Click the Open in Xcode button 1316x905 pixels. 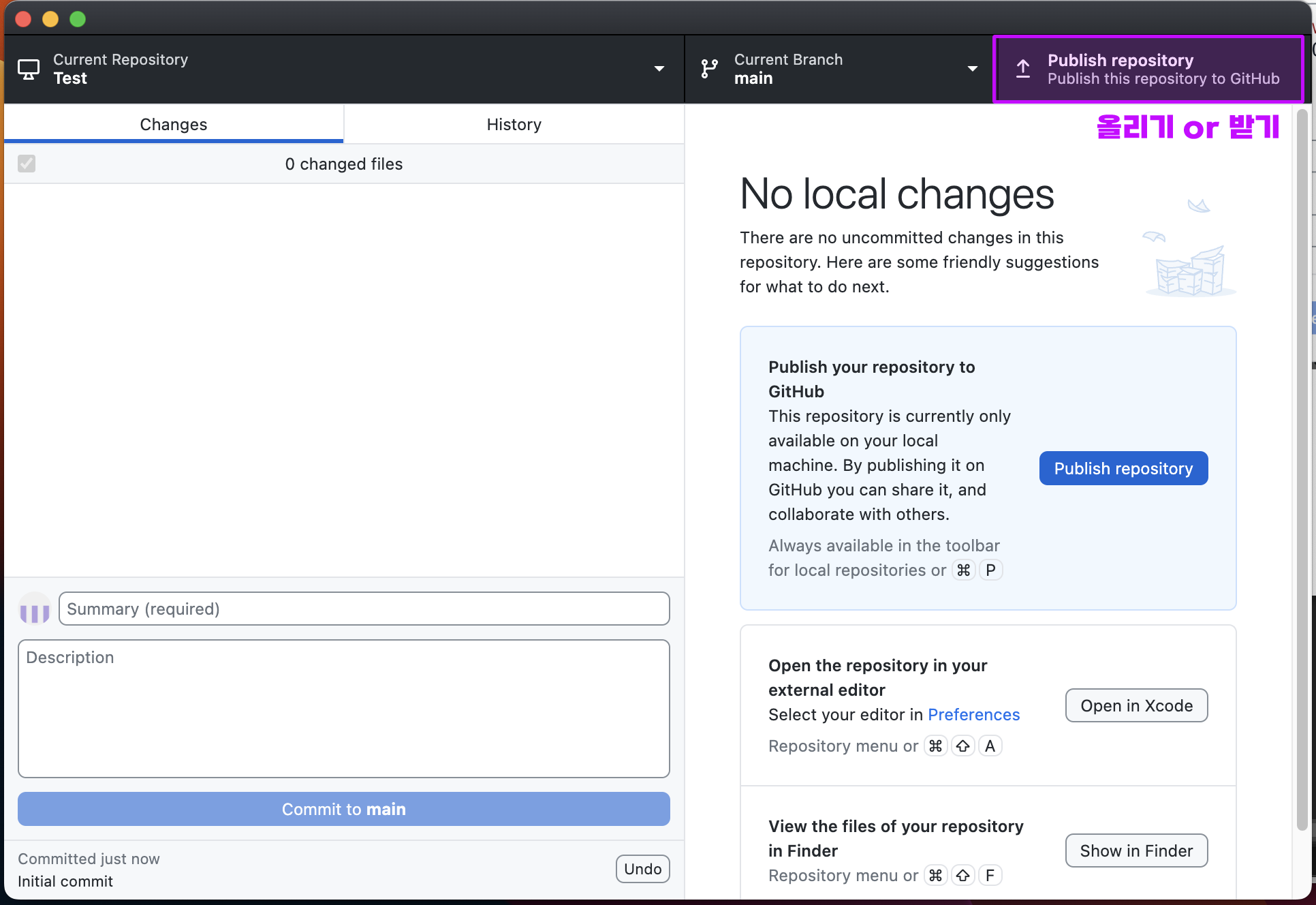point(1136,705)
